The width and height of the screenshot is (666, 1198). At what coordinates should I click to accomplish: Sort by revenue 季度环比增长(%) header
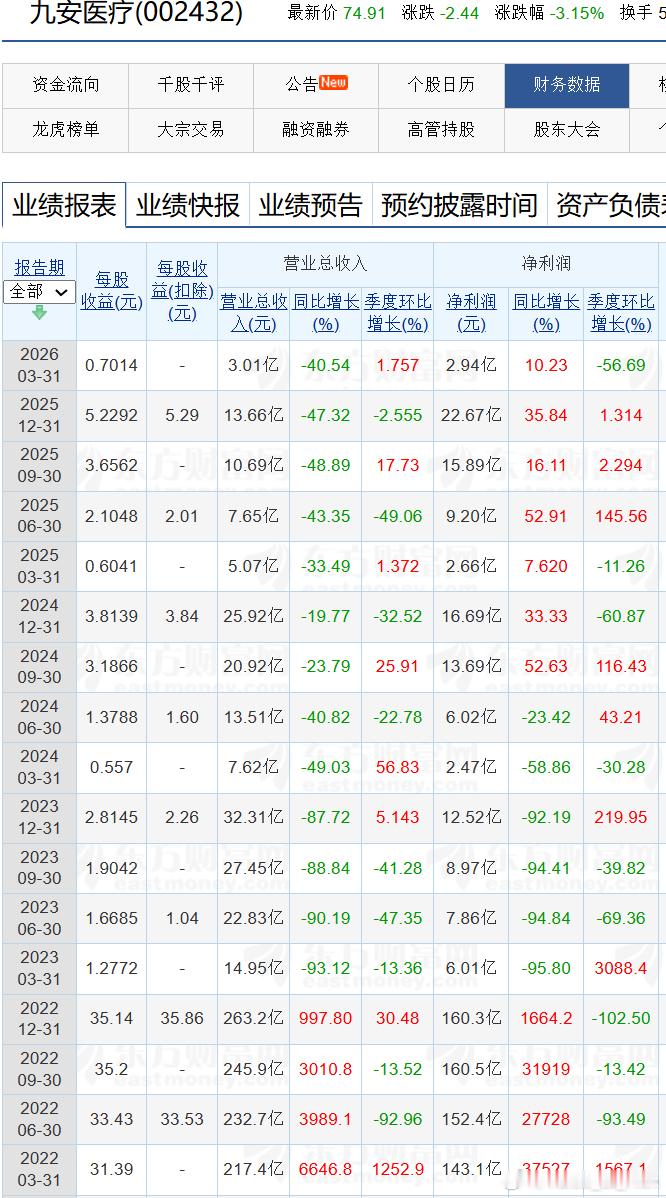click(397, 312)
